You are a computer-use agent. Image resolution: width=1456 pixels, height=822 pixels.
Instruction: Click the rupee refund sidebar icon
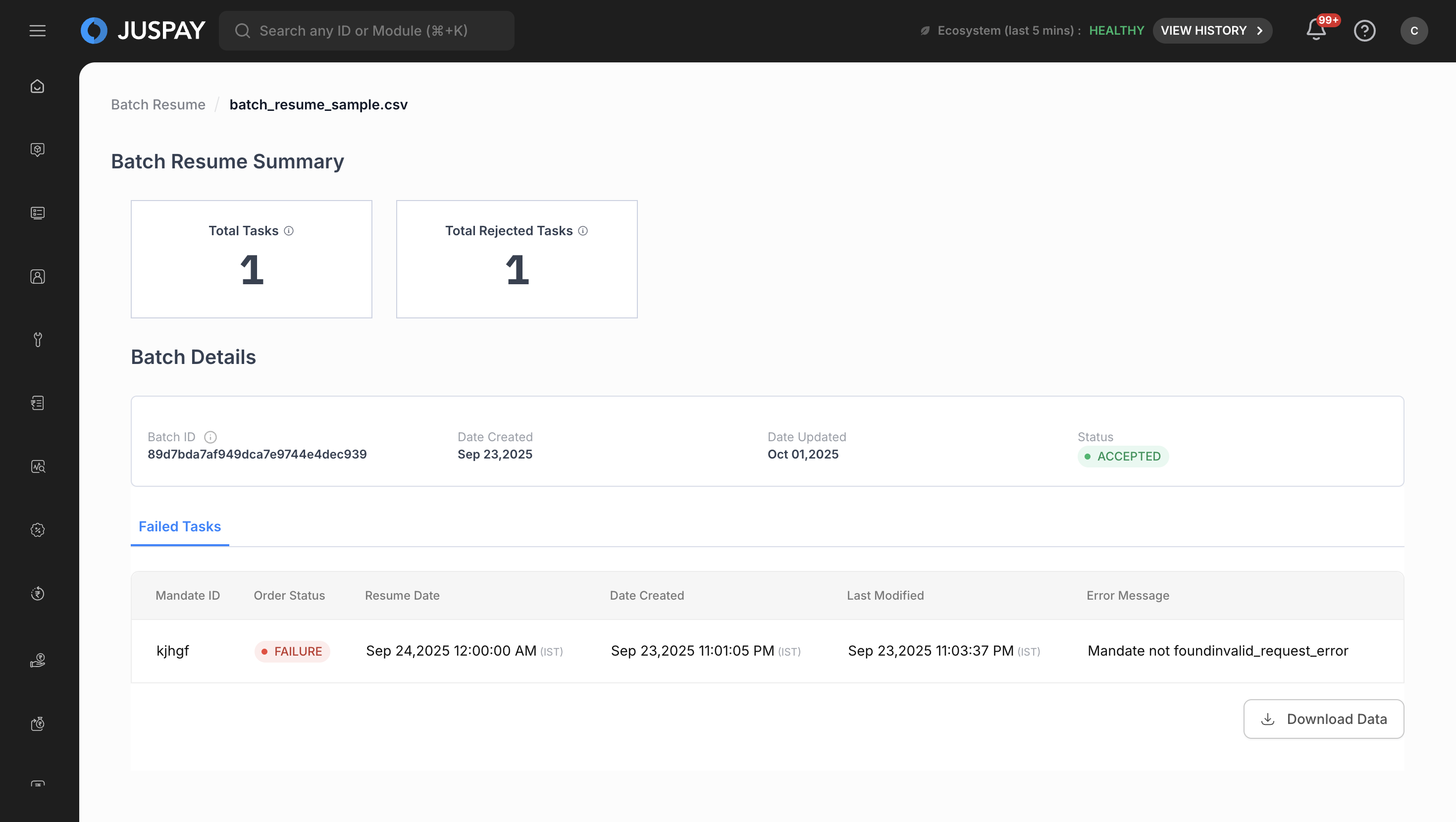(x=37, y=593)
